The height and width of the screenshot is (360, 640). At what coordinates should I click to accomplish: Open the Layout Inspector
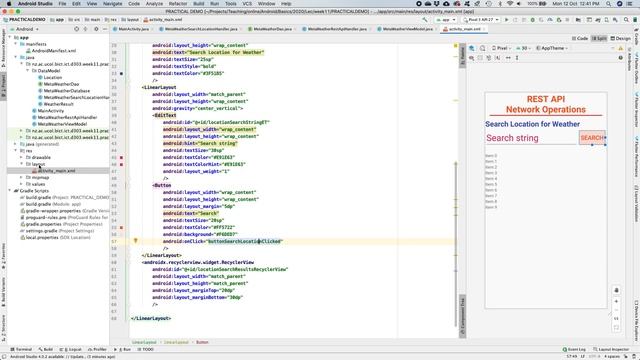click(x=611, y=349)
